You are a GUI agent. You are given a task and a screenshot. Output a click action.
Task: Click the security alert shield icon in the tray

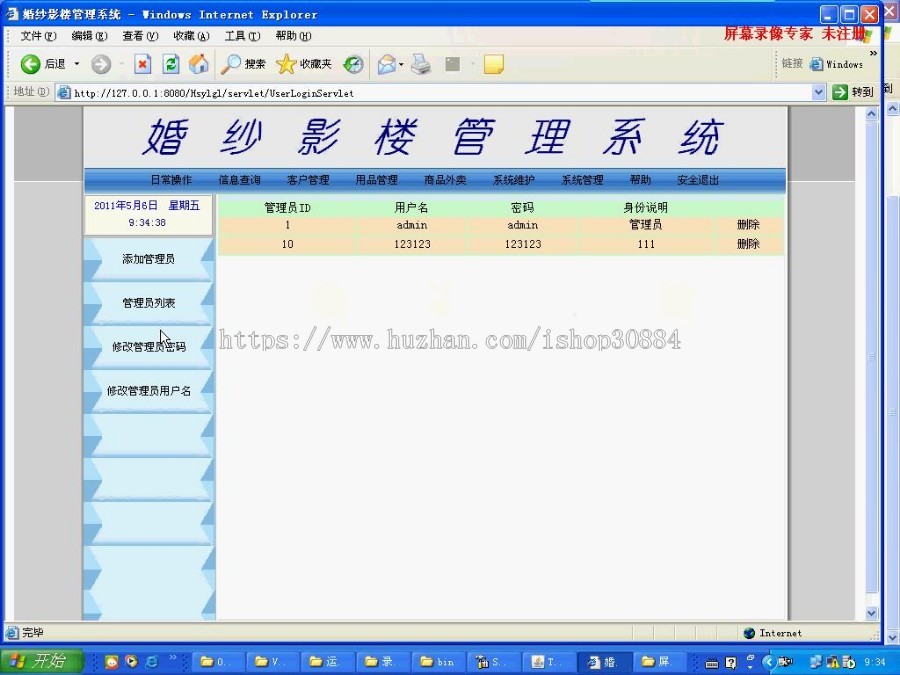point(832,662)
